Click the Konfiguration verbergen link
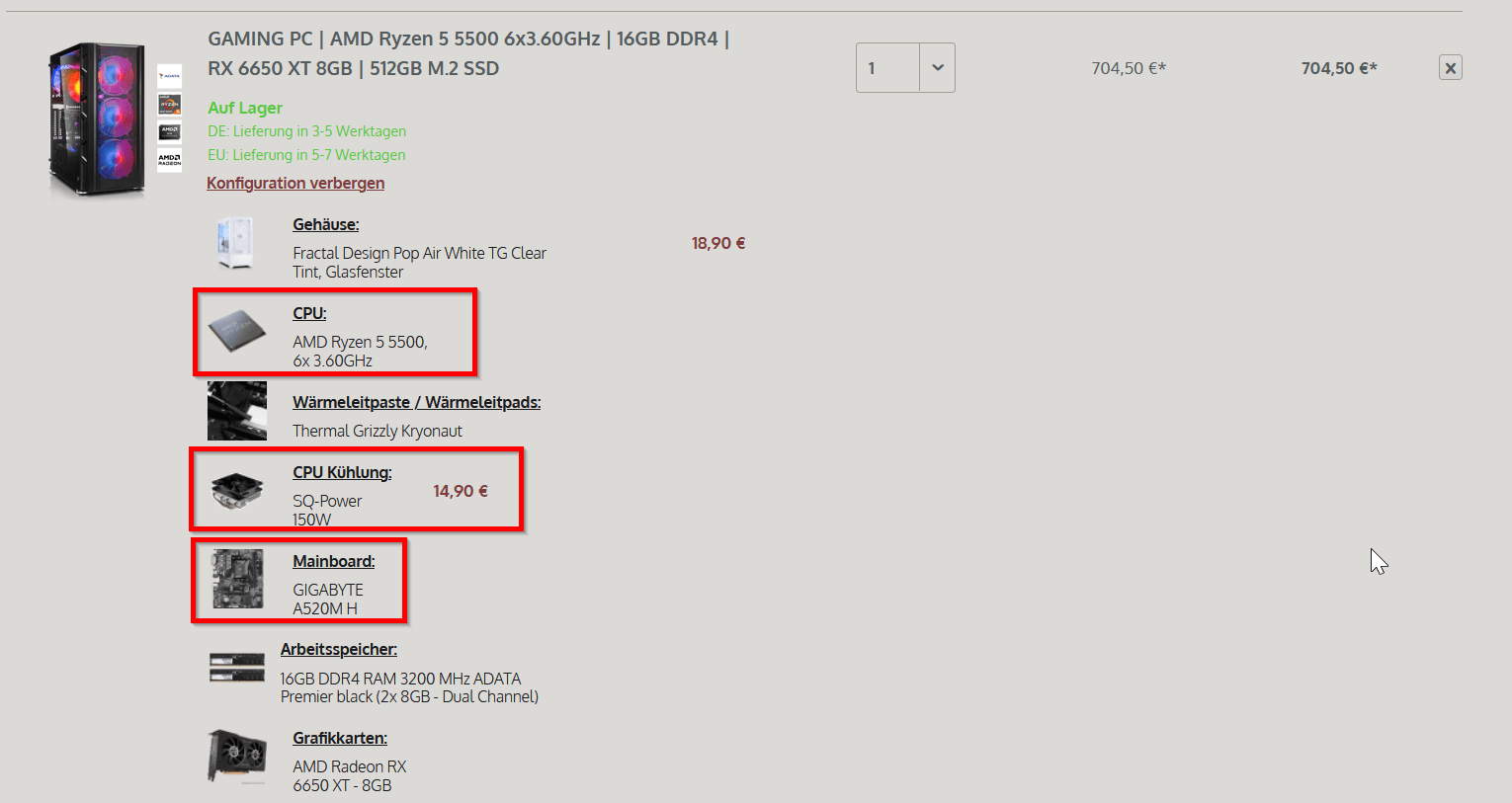The image size is (1512, 803). [x=295, y=183]
